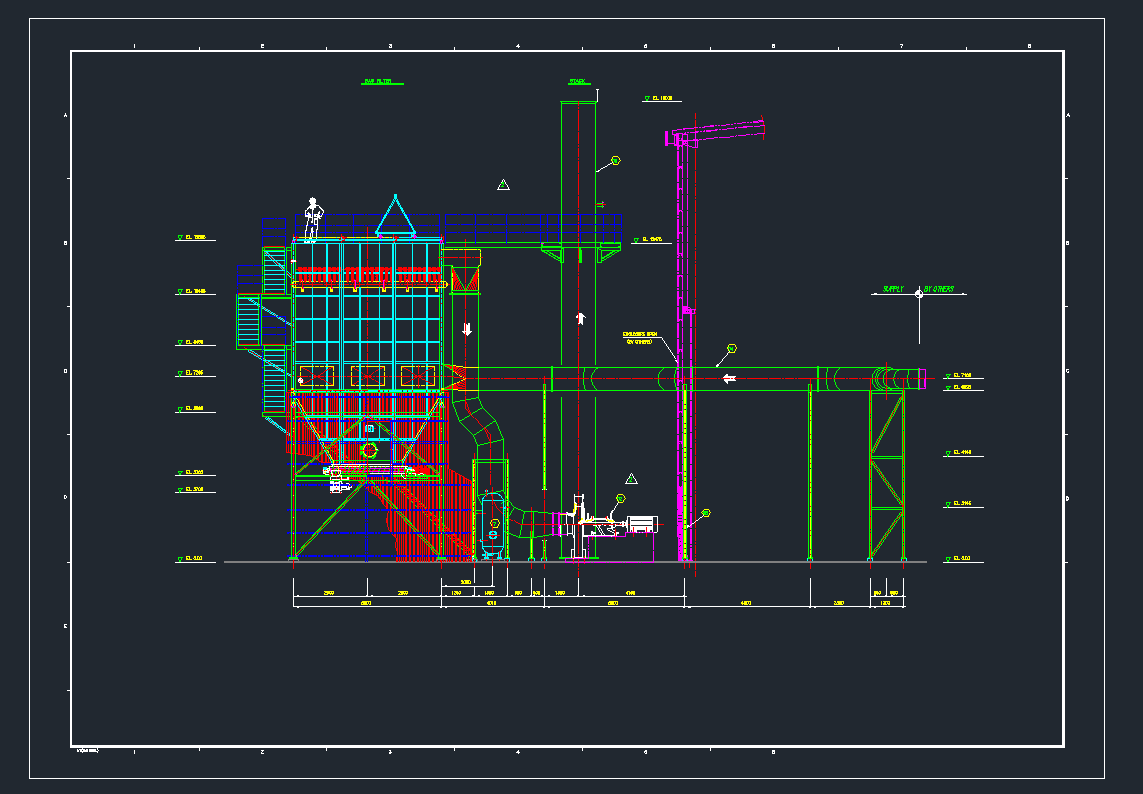The width and height of the screenshot is (1143, 794).
Task: Click the BAG FILTER title label
Action: (378, 82)
